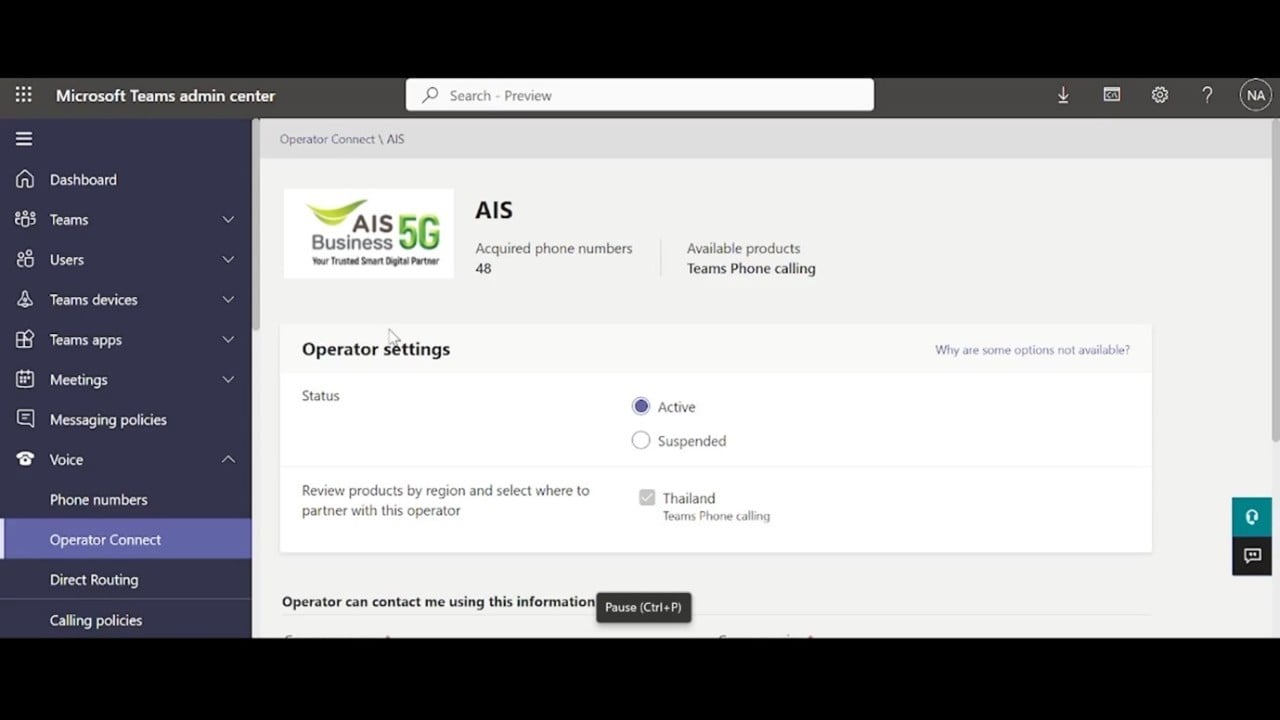Click the Help question mark icon

pos(1207,95)
